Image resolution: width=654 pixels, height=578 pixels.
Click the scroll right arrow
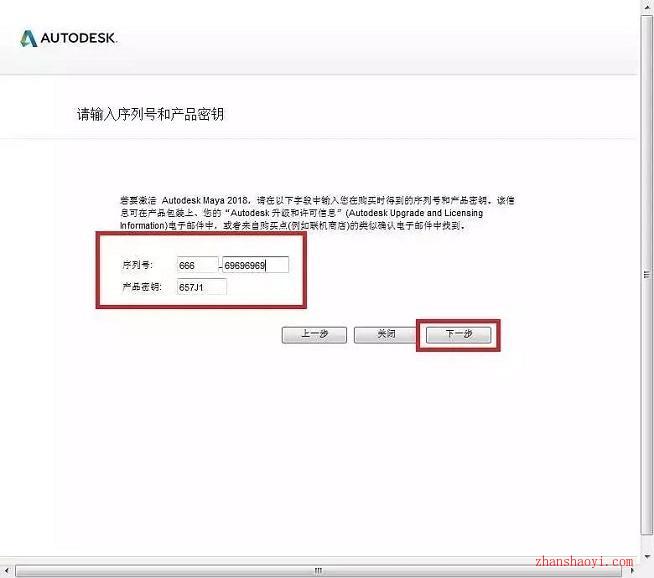[x=631, y=571]
